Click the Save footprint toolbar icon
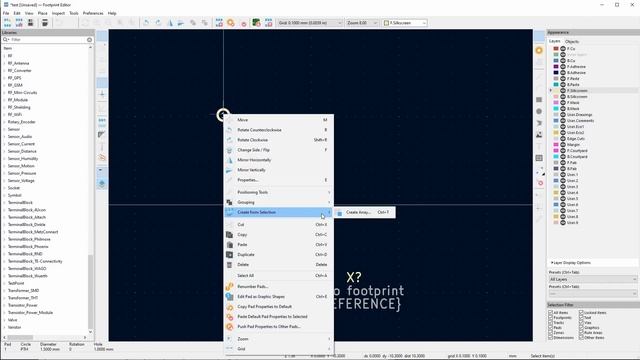The width and height of the screenshot is (640, 360). (x=31, y=23)
